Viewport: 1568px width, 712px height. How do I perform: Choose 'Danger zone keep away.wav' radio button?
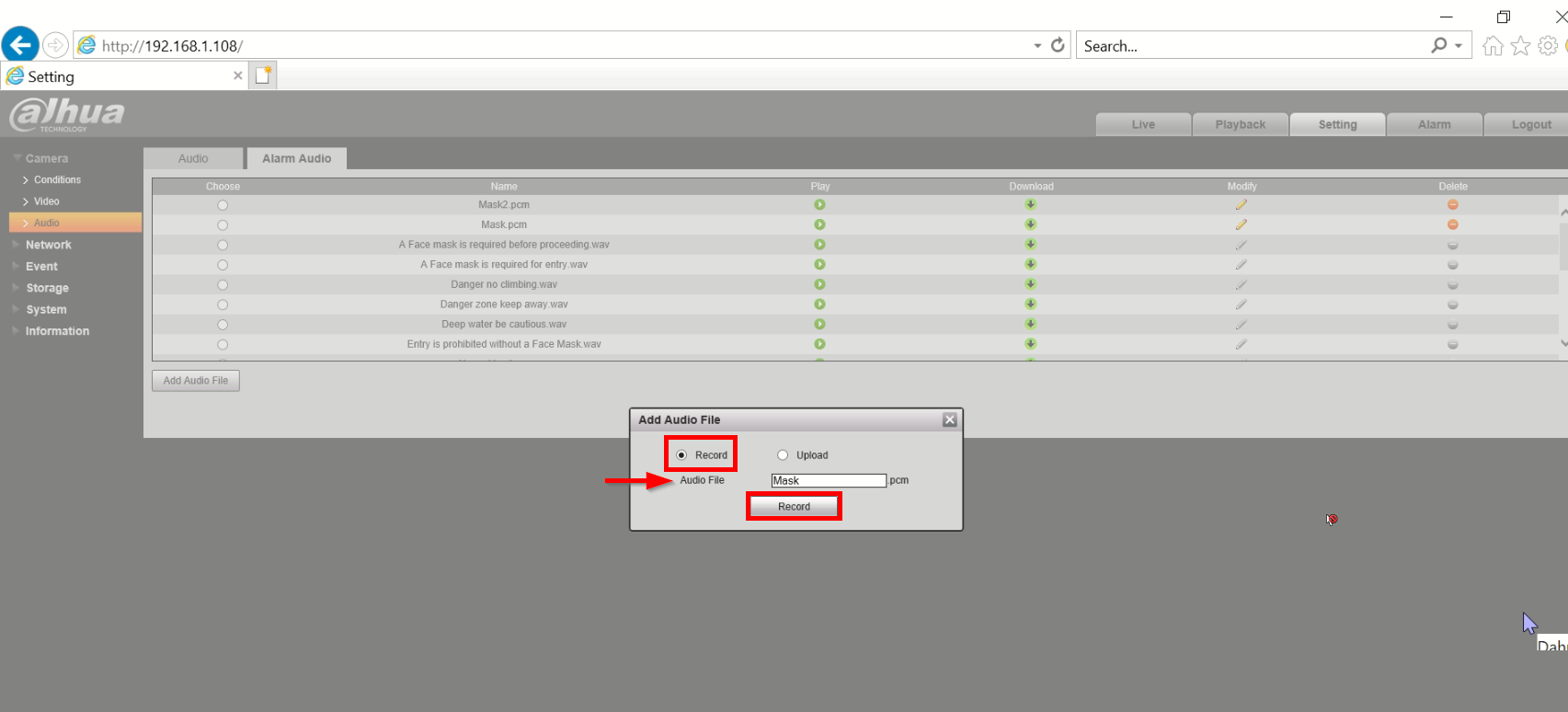tap(223, 304)
